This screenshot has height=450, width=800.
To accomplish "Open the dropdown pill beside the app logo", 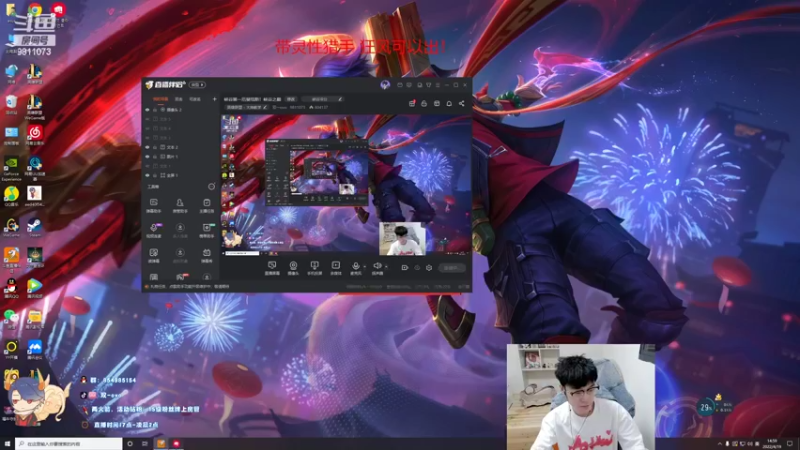I will point(197,85).
